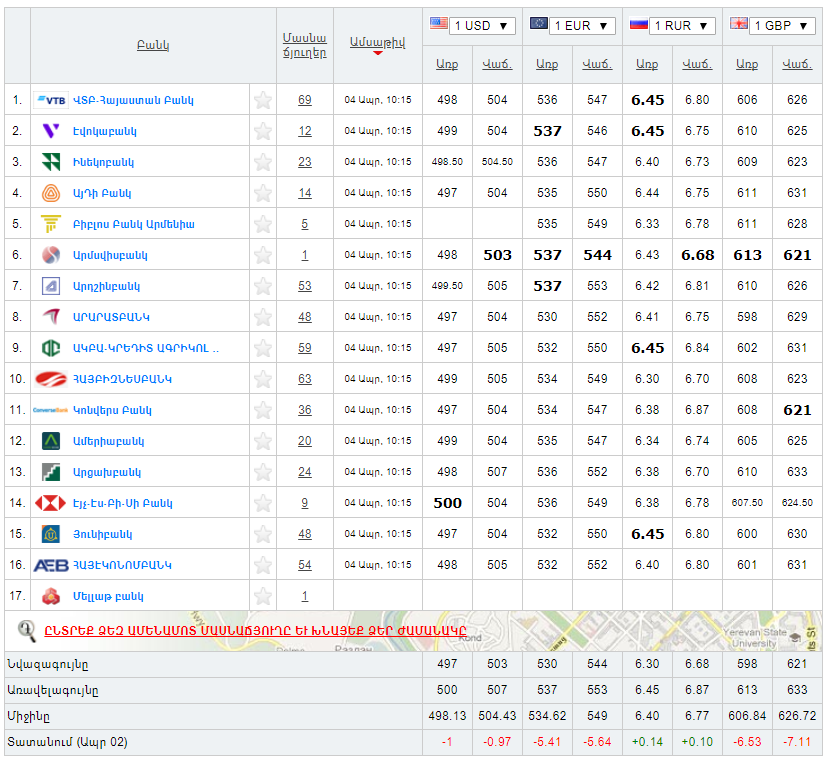Sort by the Բանկ column header

tap(152, 45)
